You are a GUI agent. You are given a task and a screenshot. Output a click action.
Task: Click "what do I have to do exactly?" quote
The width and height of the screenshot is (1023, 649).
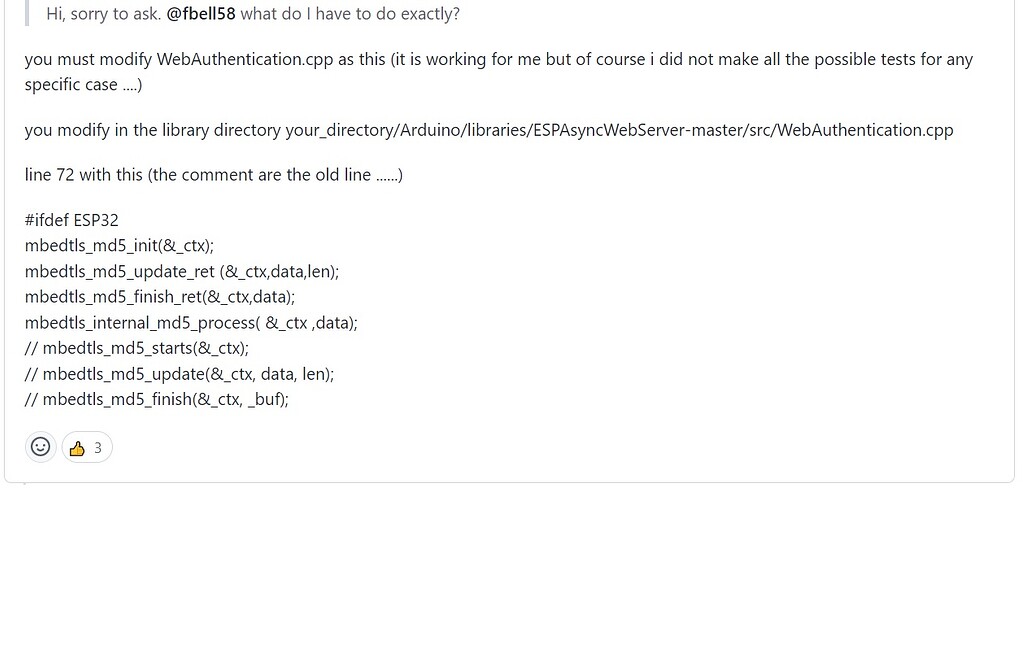click(350, 14)
